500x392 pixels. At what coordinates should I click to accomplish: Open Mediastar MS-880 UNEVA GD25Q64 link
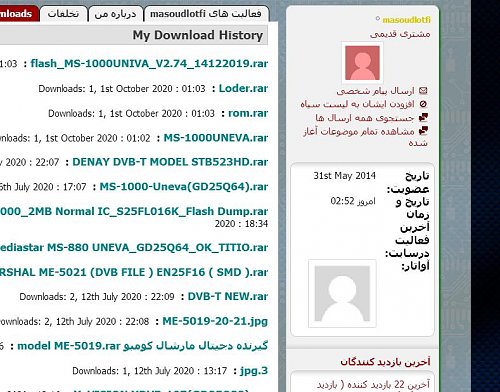click(x=134, y=247)
